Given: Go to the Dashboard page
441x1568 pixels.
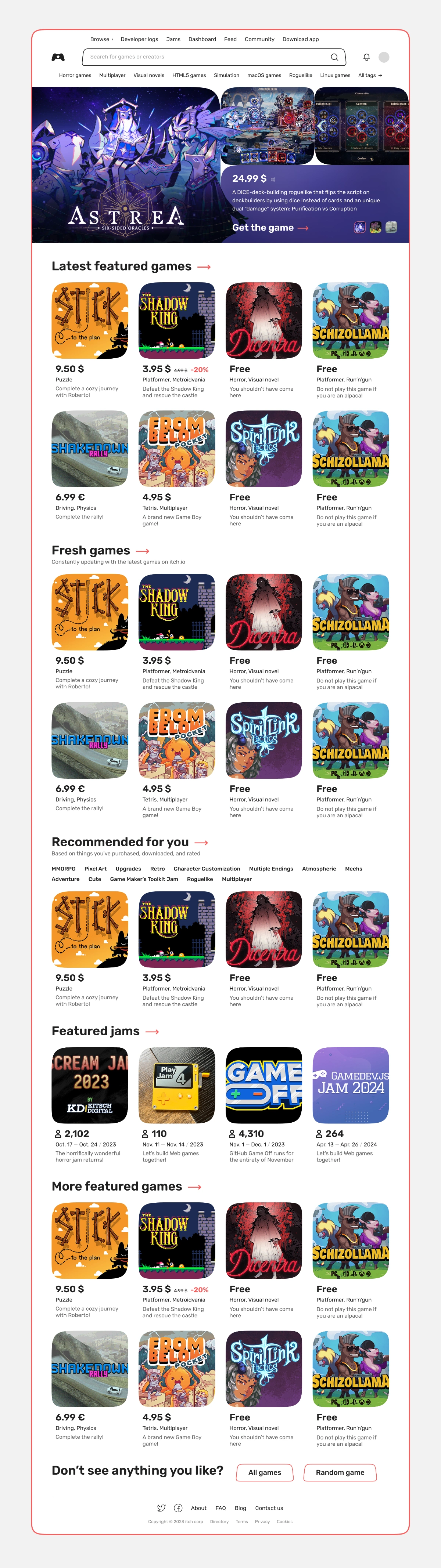Looking at the screenshot, I should coord(202,39).
